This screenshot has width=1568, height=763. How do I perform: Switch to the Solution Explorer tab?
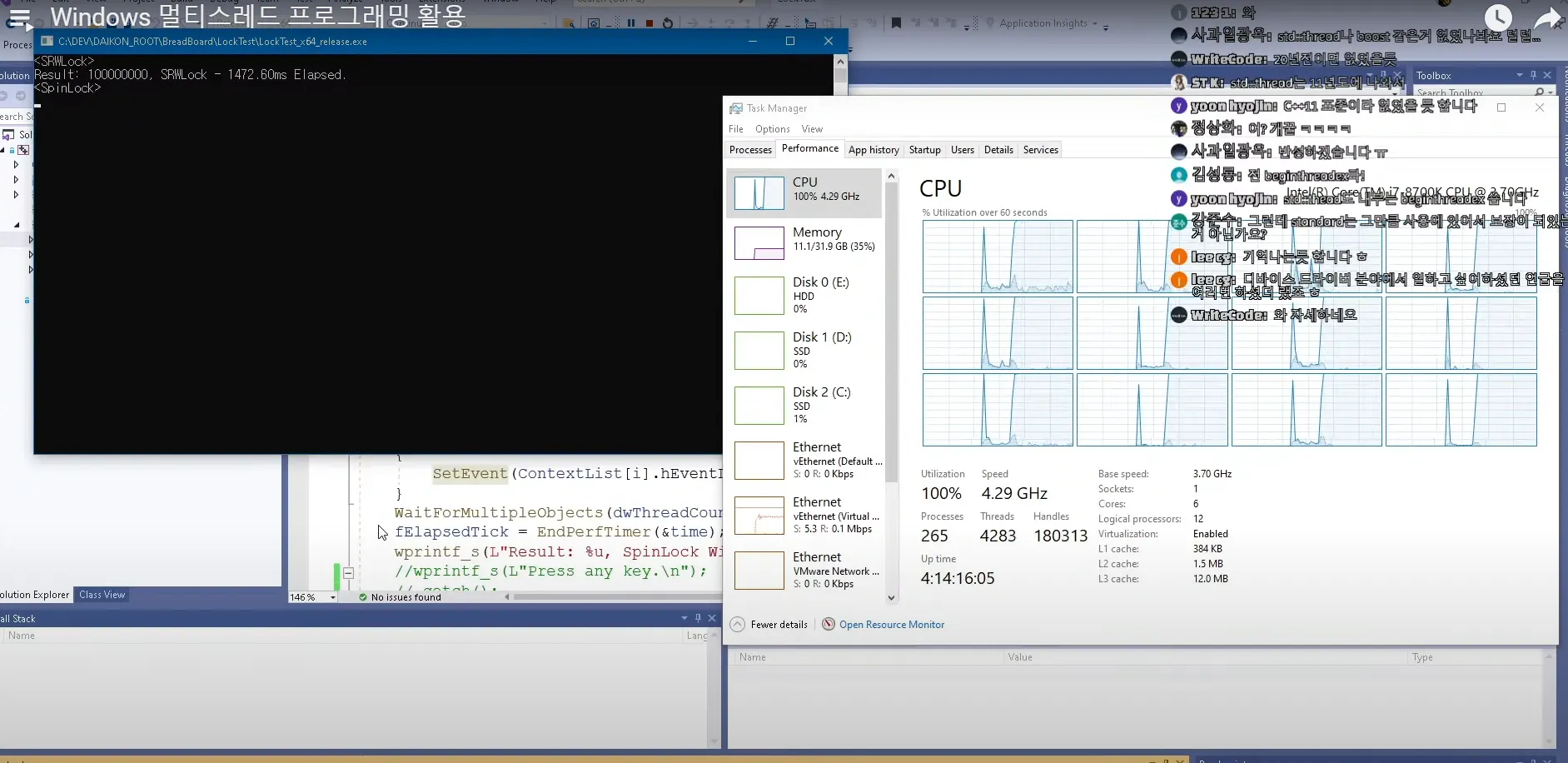coord(35,595)
